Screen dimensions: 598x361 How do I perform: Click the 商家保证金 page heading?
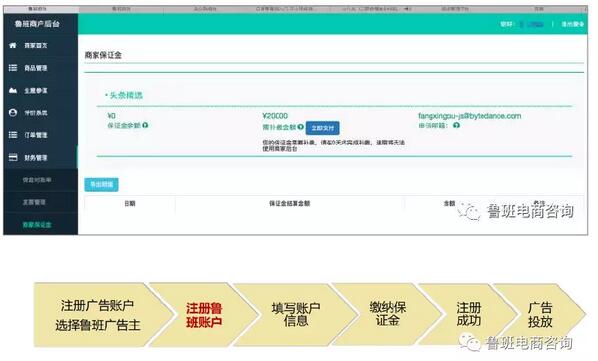[x=103, y=55]
